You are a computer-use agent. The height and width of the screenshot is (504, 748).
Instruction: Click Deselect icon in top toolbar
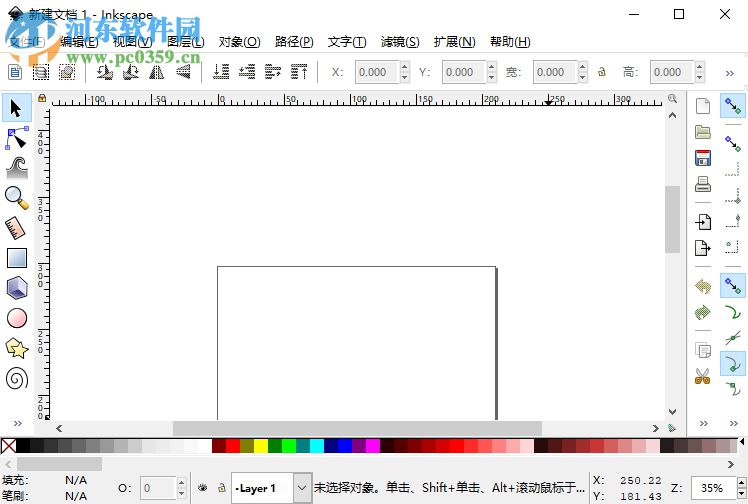[x=67, y=72]
